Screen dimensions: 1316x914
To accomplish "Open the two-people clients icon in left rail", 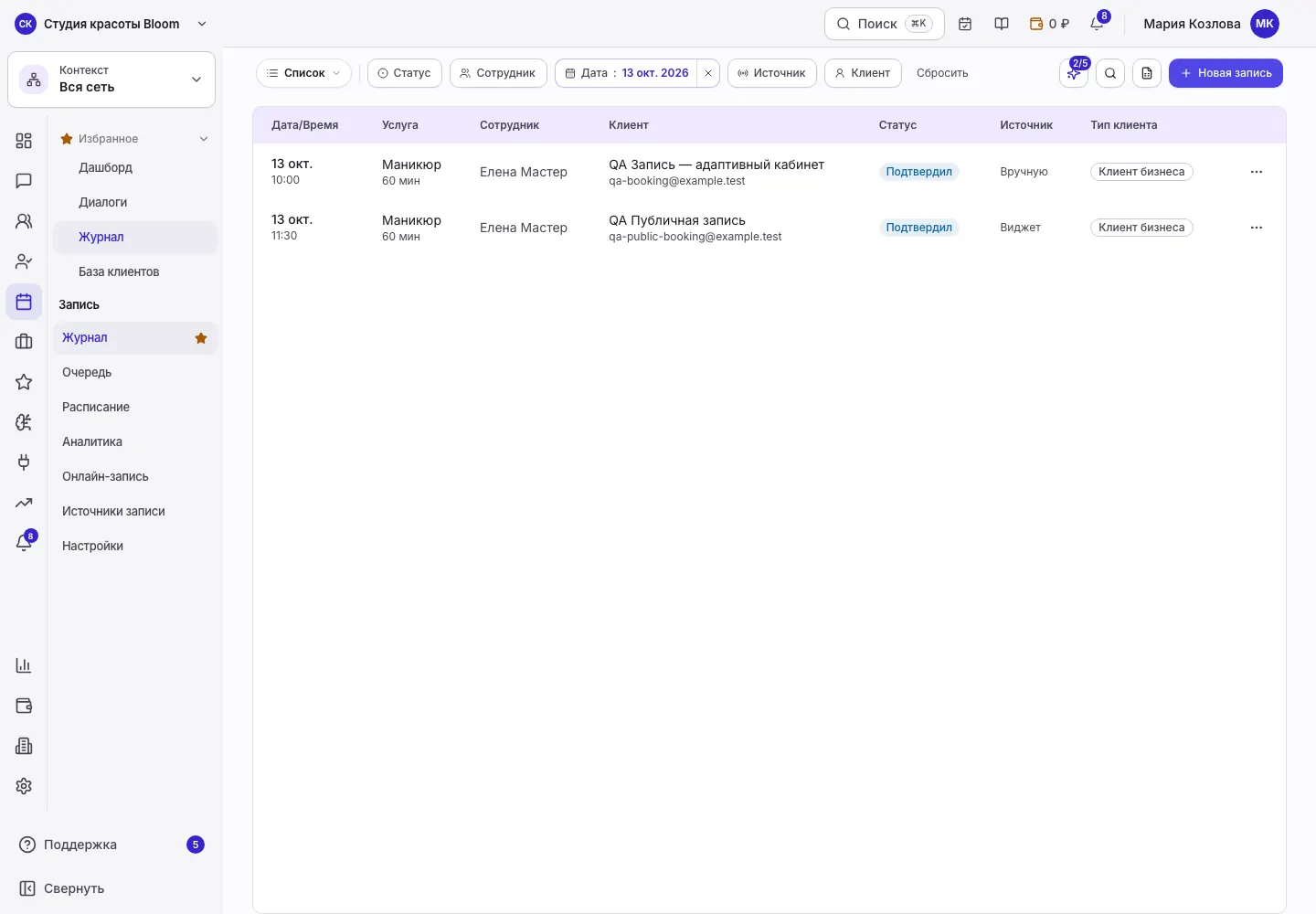I will coord(24,221).
